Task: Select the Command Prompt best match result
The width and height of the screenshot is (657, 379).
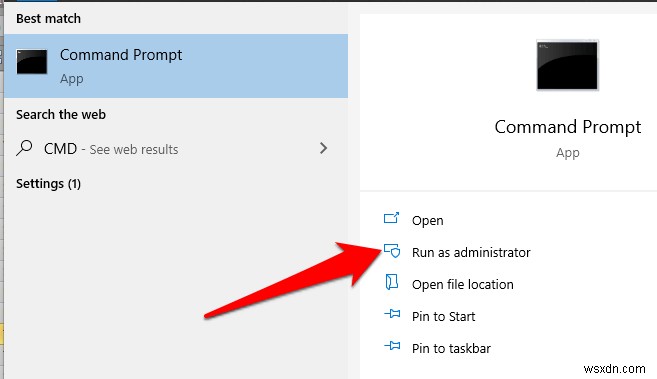Action: pyautogui.click(x=176, y=66)
